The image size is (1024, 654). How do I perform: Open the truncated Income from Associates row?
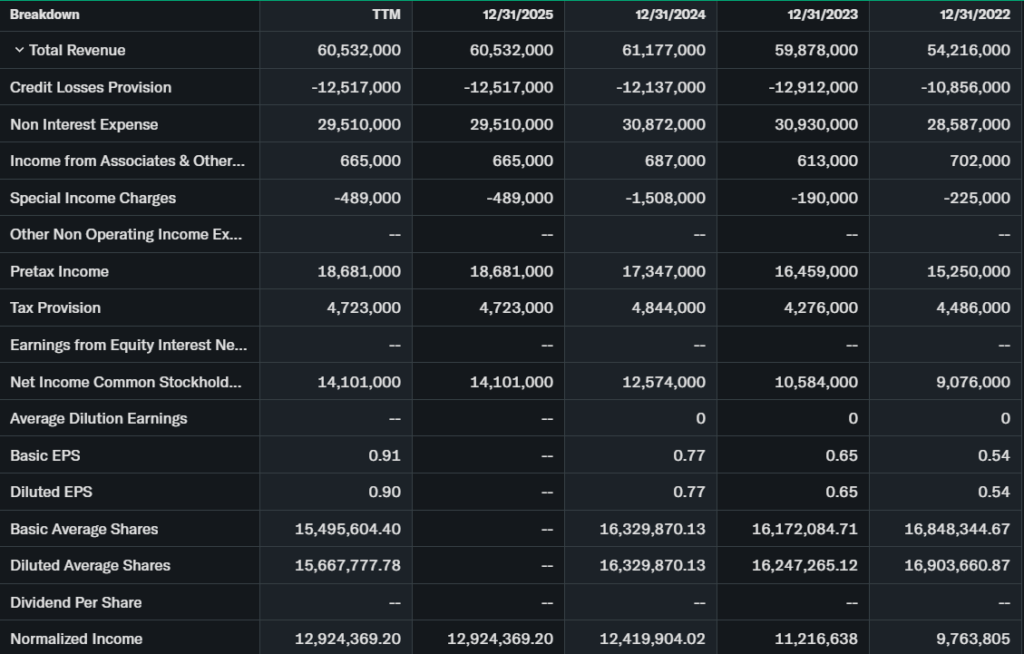click(127, 161)
